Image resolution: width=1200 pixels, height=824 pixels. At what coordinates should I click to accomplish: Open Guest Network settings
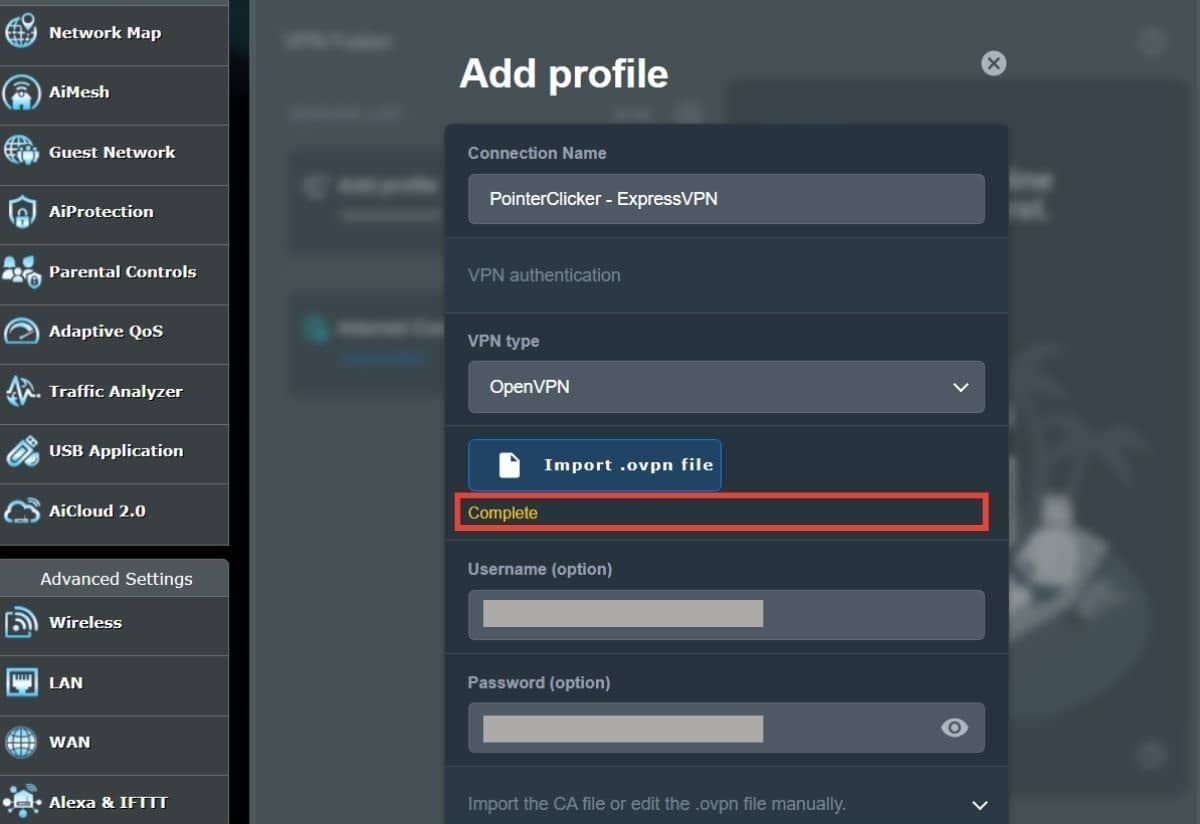pos(114,153)
